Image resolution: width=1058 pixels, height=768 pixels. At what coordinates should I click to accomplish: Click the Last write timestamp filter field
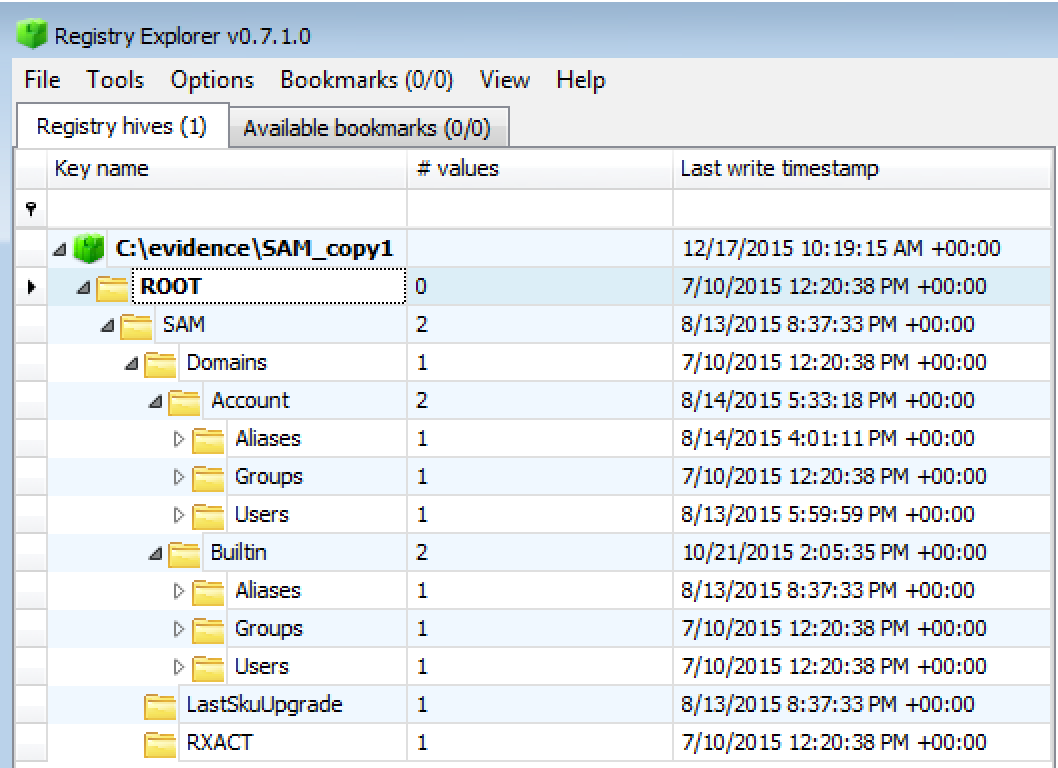(x=862, y=209)
